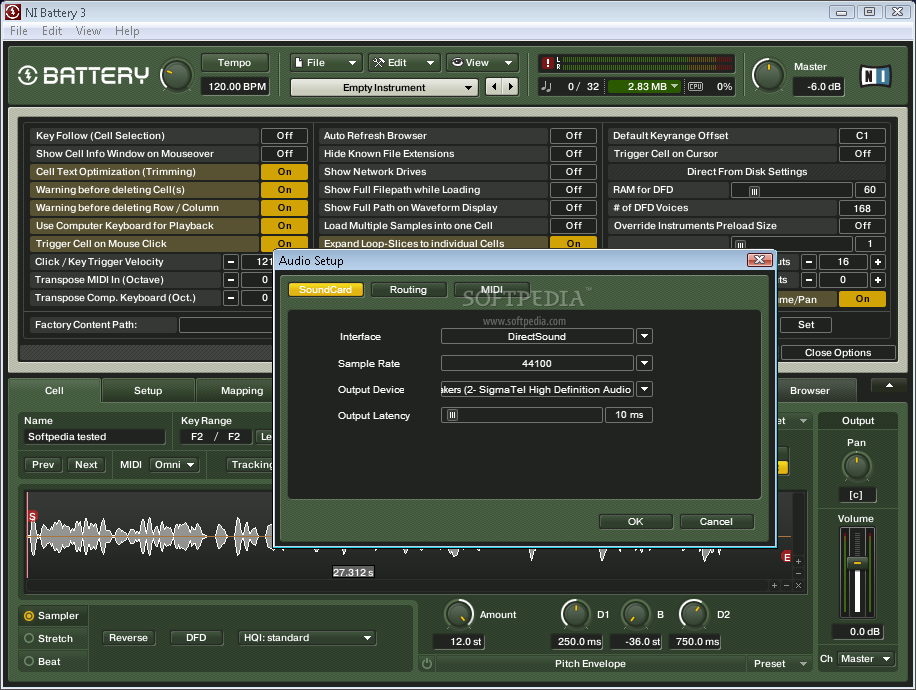Click the Native Instruments NI logo
The image size is (916, 690).
tap(875, 76)
